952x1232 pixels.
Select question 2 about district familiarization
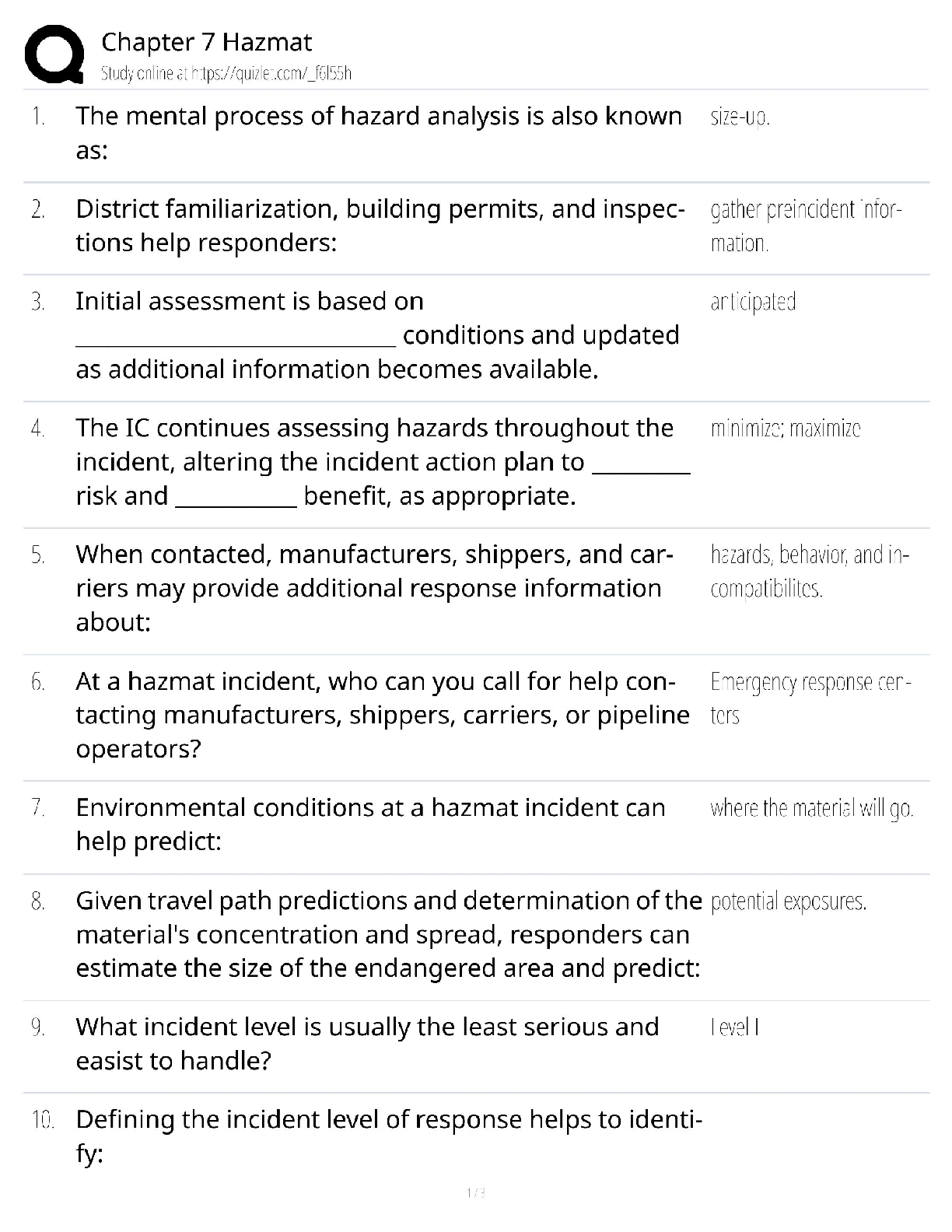click(x=380, y=226)
